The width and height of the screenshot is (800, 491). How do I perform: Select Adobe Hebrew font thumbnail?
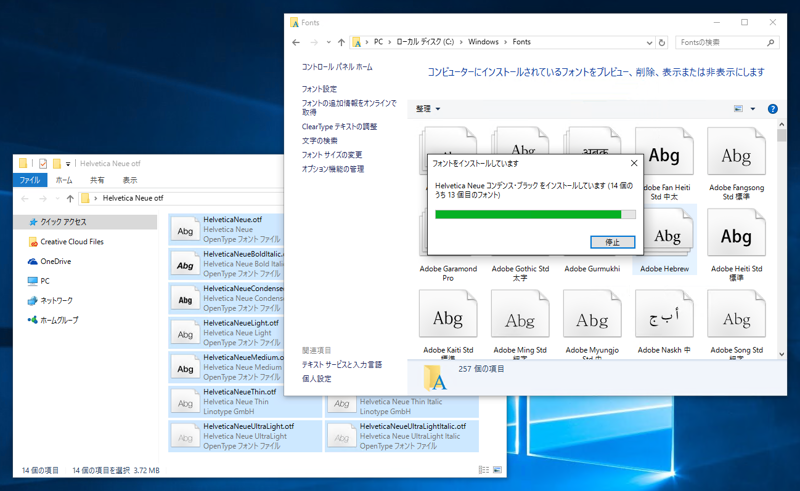(667, 234)
